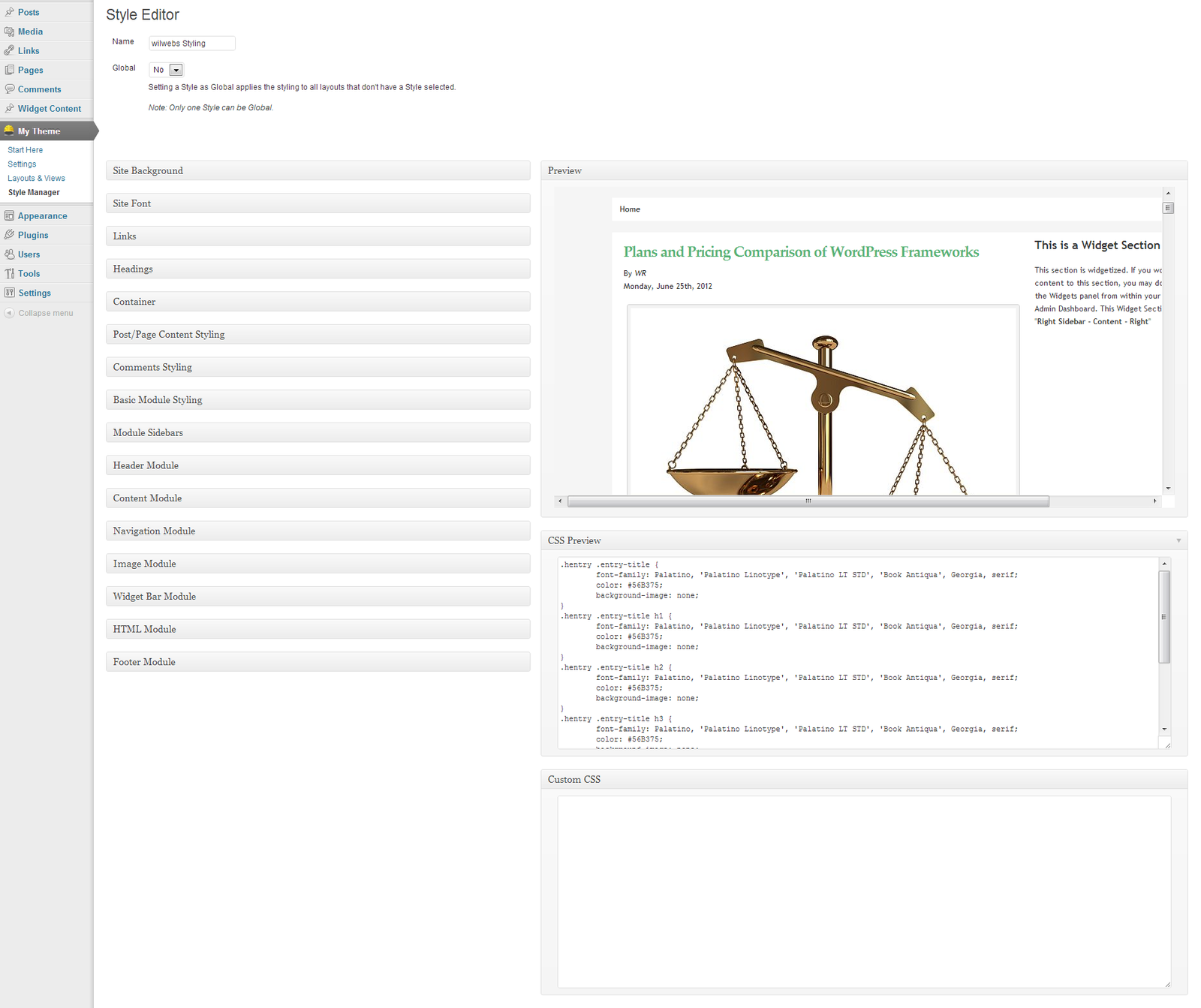Click the Posts pushpin icon in sidebar
This screenshot has width=1201, height=1008.
tap(9, 12)
